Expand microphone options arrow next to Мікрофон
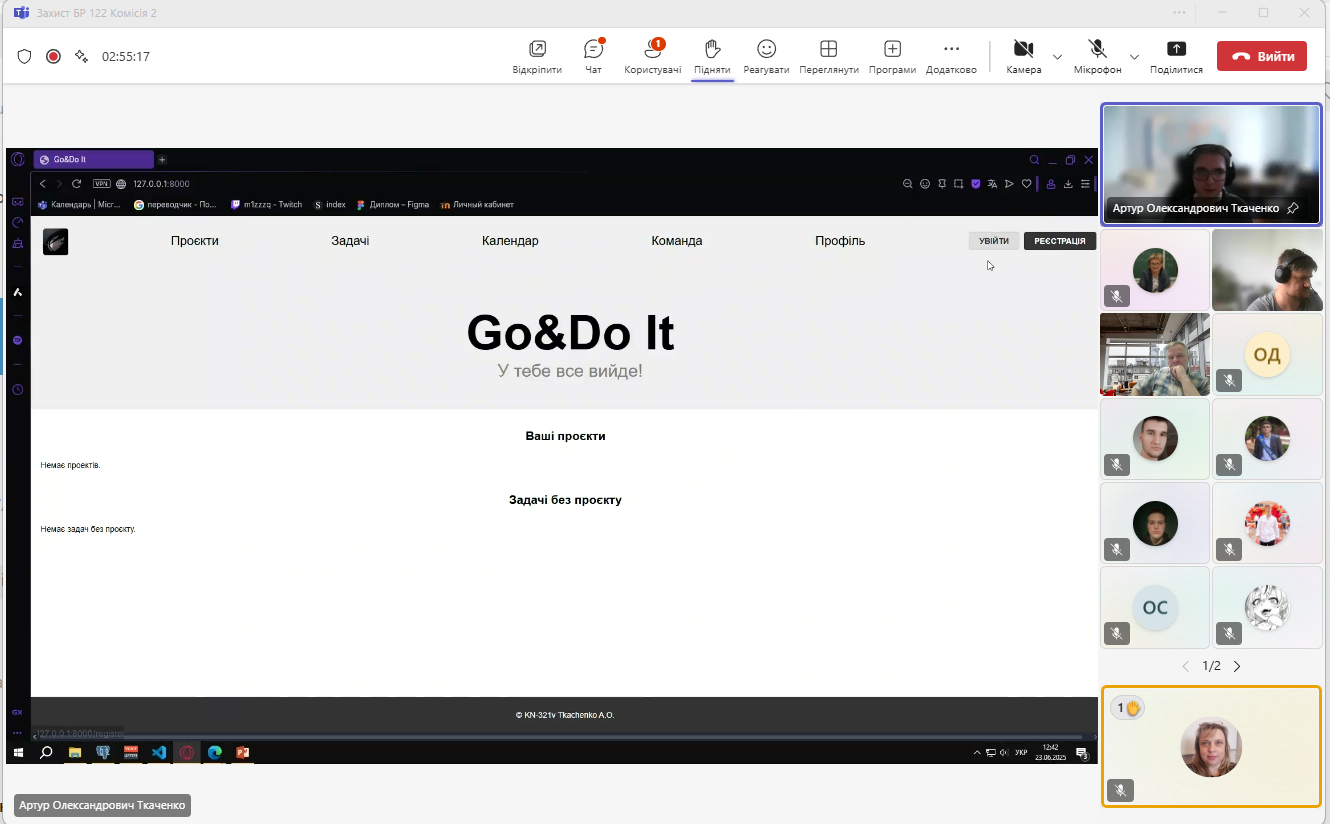The height and width of the screenshot is (824, 1330). tap(1134, 56)
